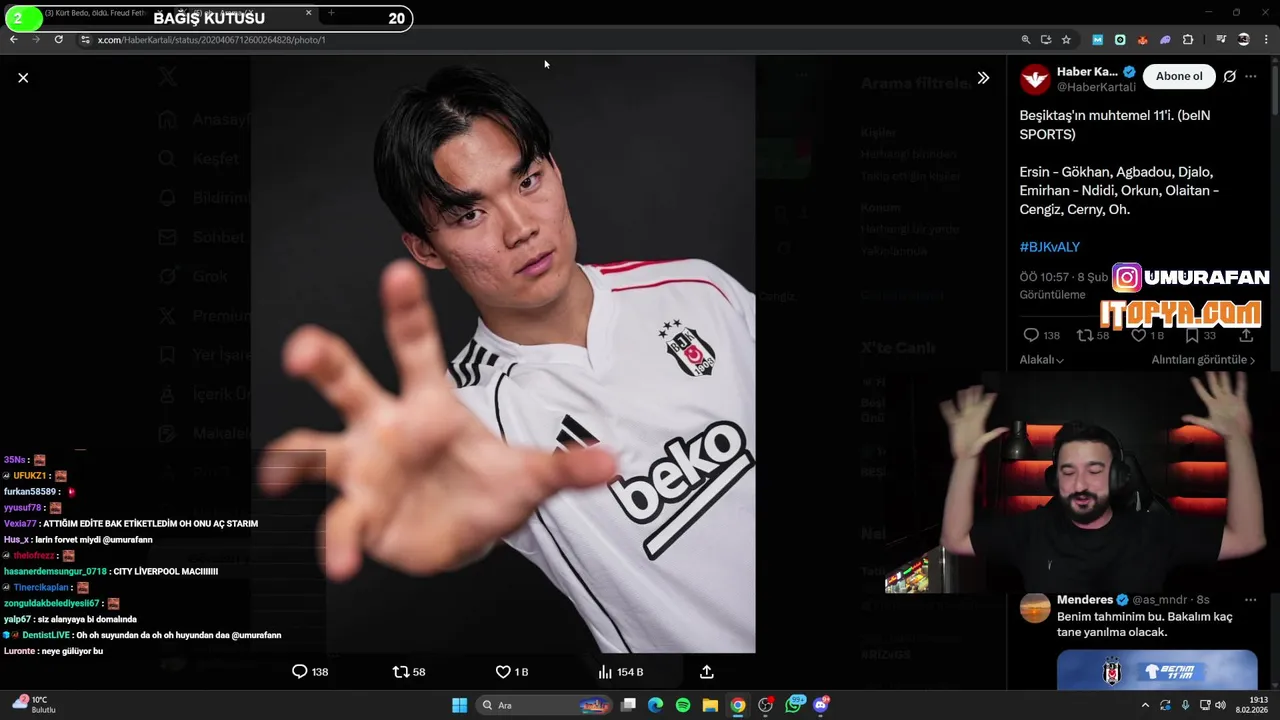The height and width of the screenshot is (720, 1280).
Task: Click the taskbar Ara search box
Action: coord(545,705)
